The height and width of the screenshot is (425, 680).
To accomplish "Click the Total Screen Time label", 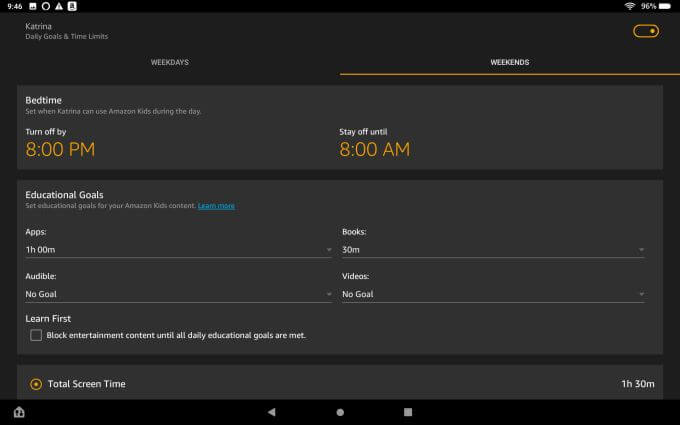I will click(87, 384).
